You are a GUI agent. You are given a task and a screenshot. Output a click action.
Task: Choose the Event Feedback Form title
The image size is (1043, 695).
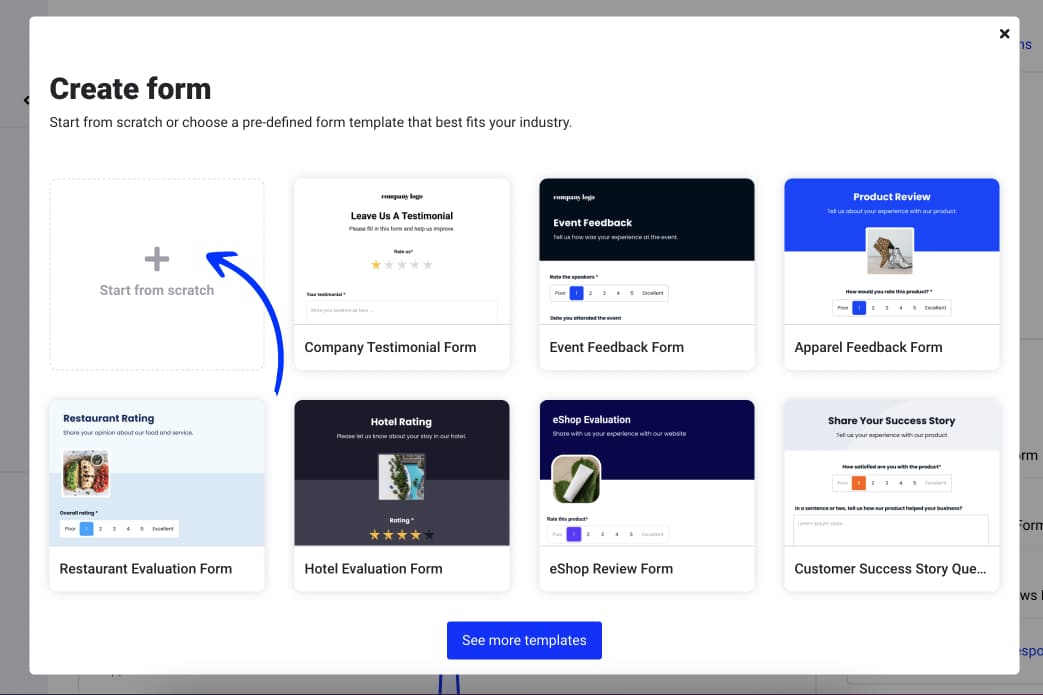(617, 347)
